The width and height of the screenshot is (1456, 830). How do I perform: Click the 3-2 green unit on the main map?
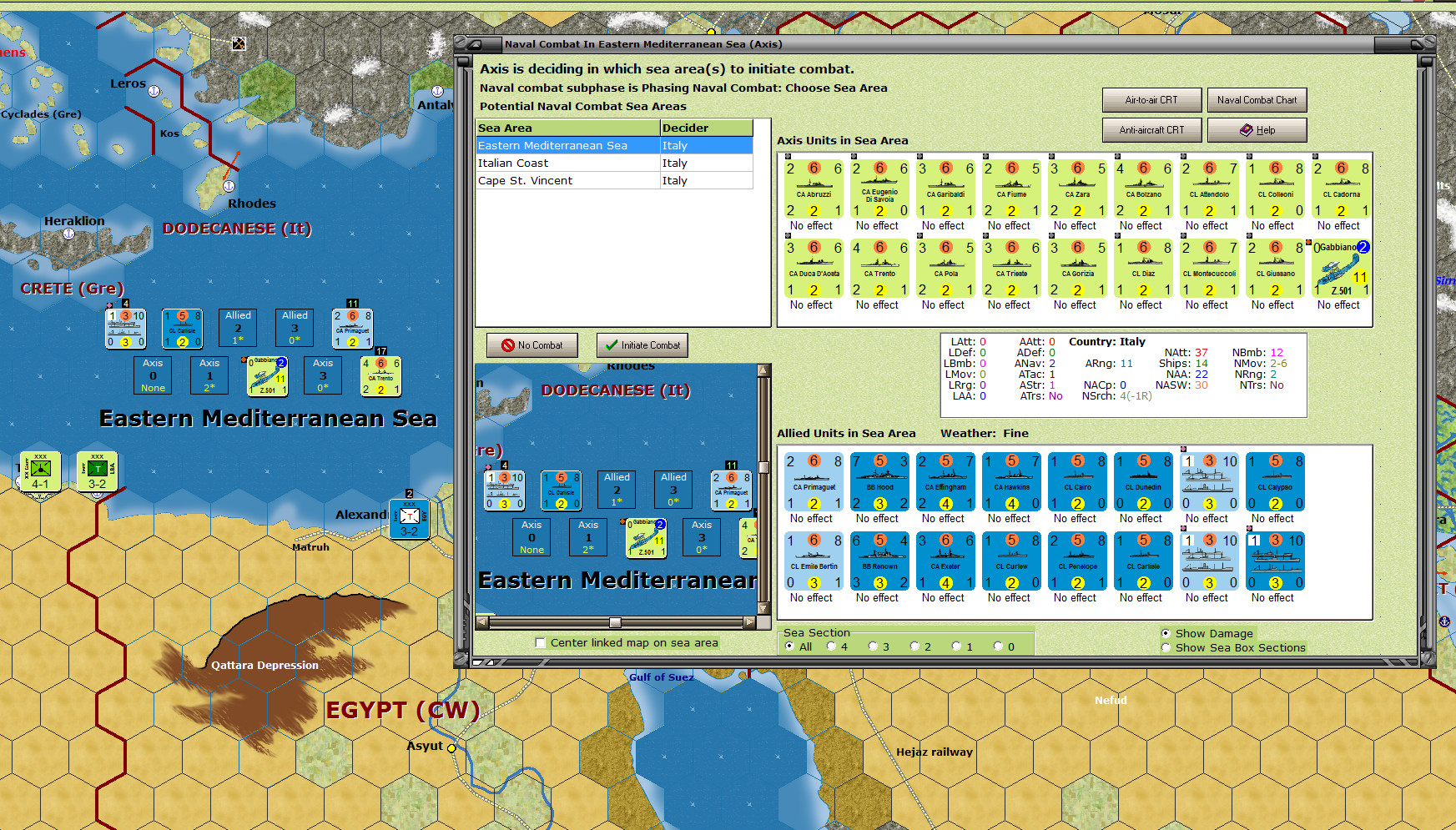pos(97,471)
